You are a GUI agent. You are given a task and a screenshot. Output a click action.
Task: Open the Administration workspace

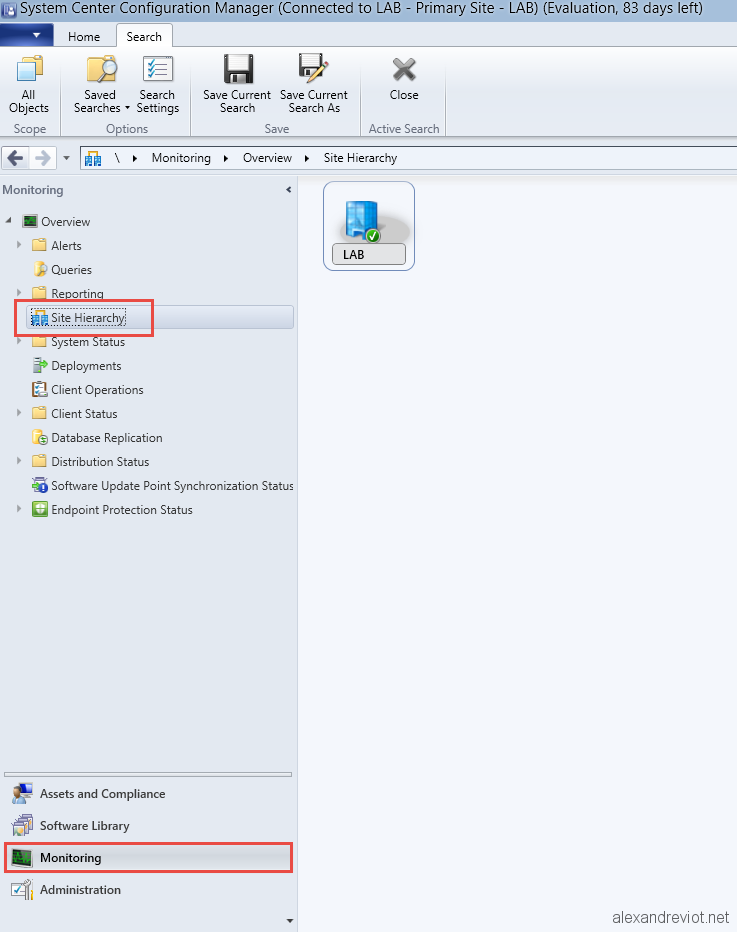pos(149,890)
